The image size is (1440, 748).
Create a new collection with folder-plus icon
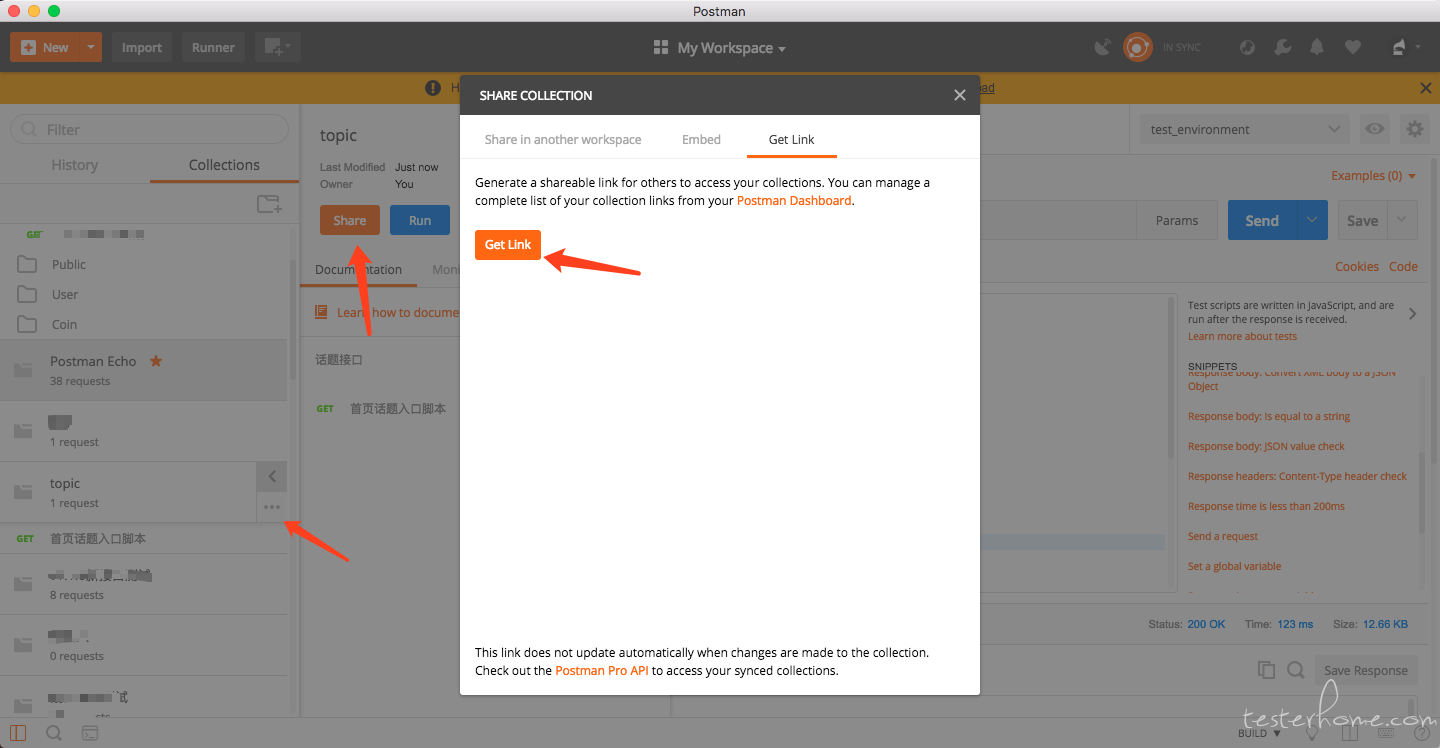click(x=269, y=204)
